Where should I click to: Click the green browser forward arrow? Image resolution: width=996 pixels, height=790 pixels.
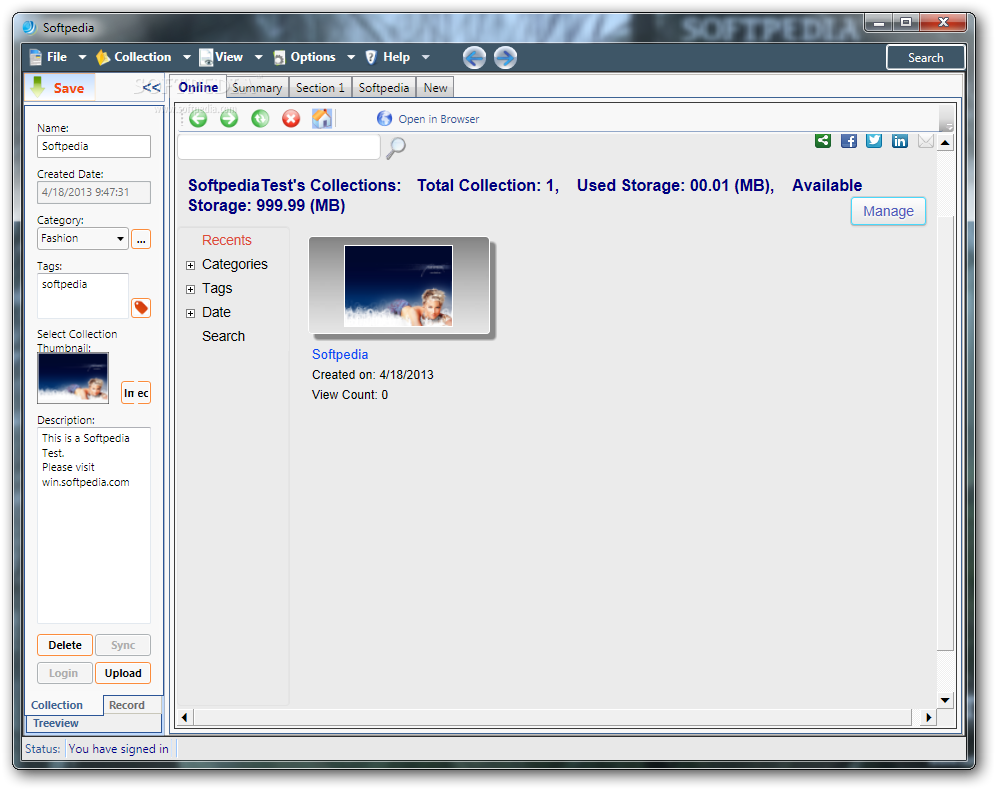point(229,119)
